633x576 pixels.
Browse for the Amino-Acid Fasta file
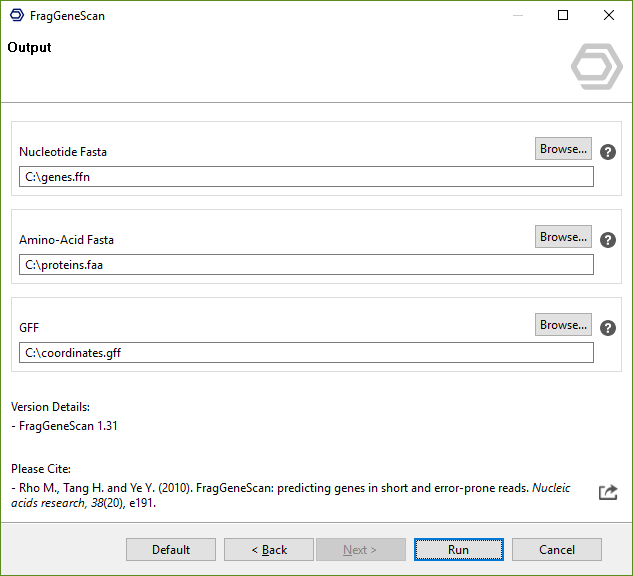[x=563, y=237]
